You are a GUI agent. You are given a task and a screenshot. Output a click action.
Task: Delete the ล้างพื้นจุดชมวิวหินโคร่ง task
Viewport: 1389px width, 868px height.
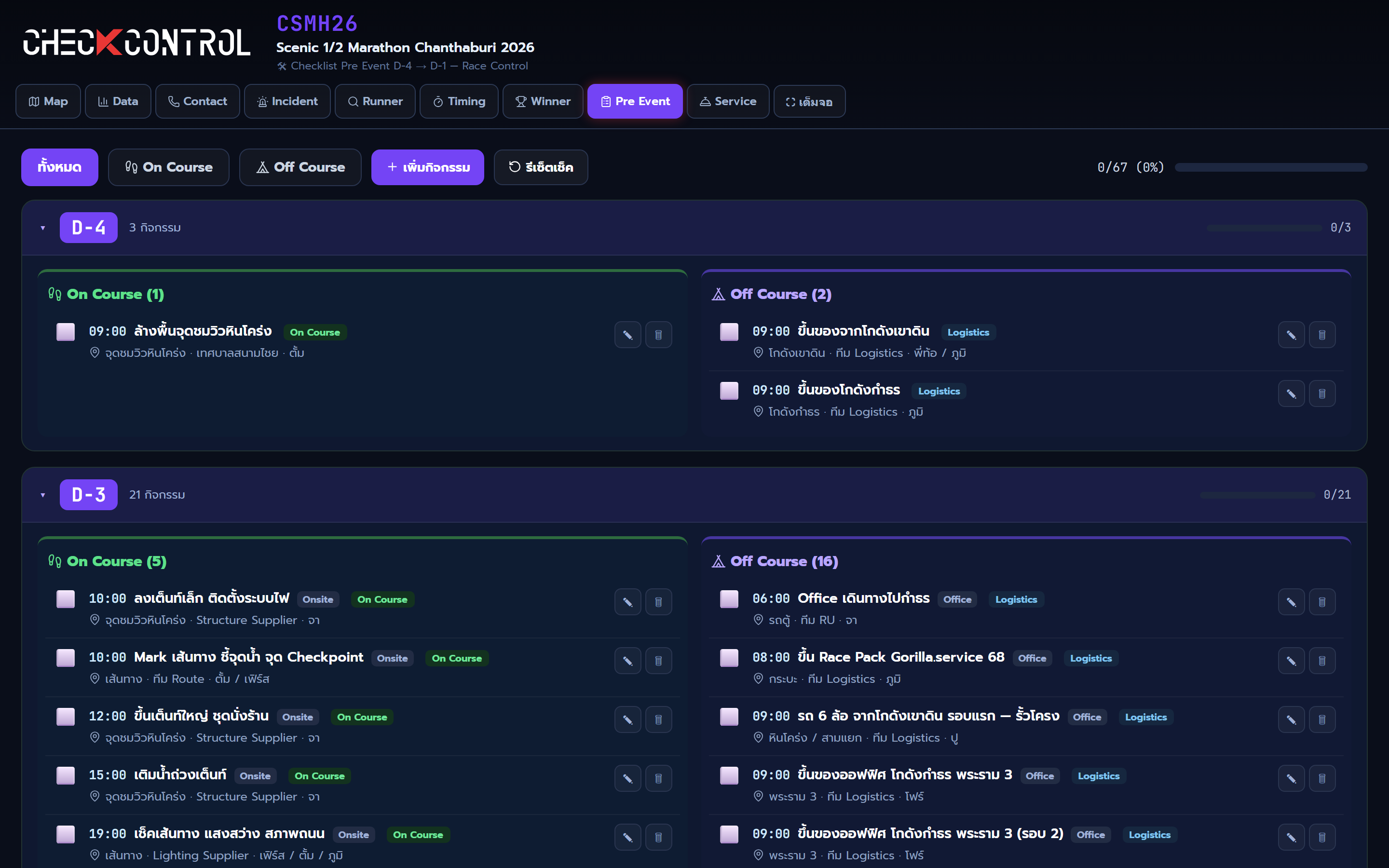(658, 335)
